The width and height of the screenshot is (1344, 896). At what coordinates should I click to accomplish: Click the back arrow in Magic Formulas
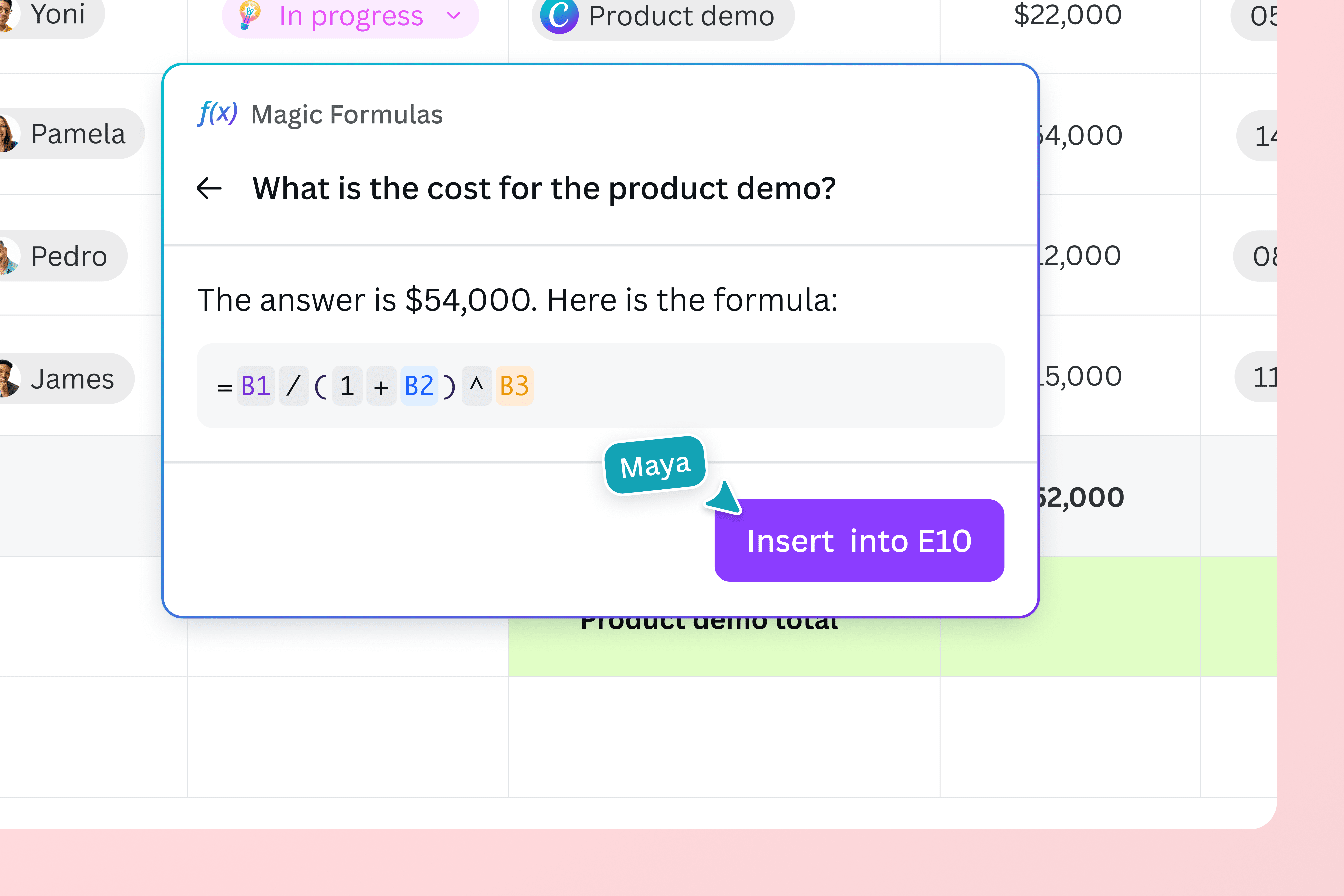pos(209,188)
